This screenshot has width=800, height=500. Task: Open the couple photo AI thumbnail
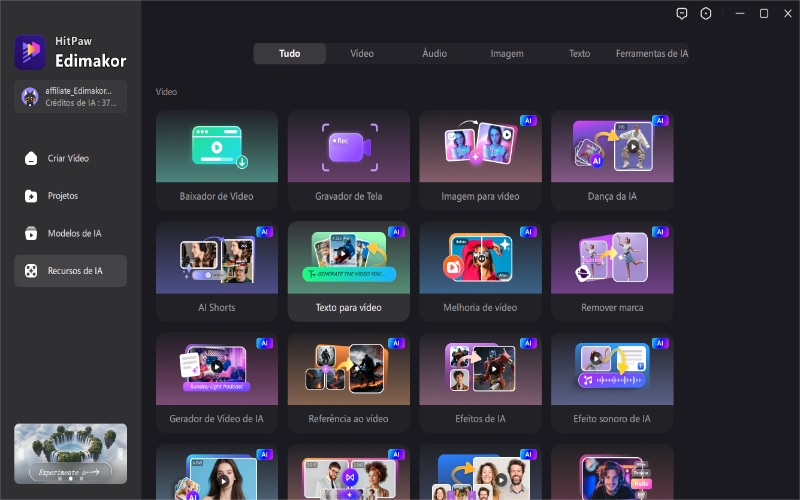tap(480, 472)
